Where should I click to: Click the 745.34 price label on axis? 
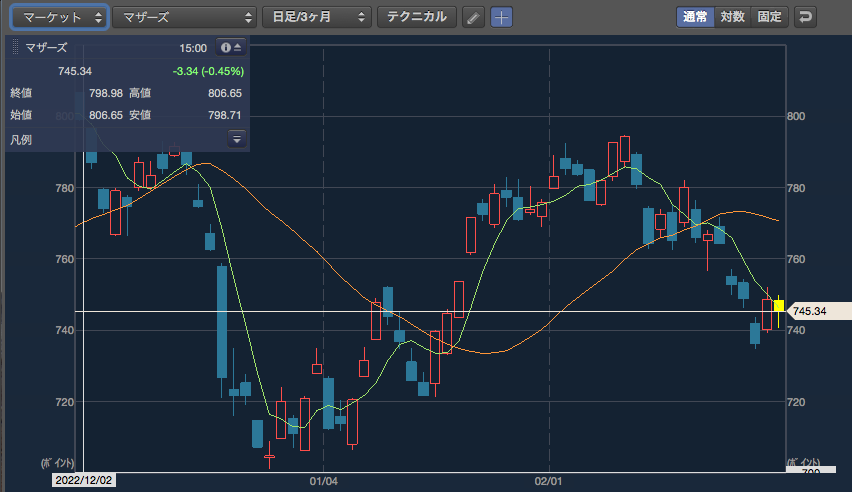click(818, 311)
